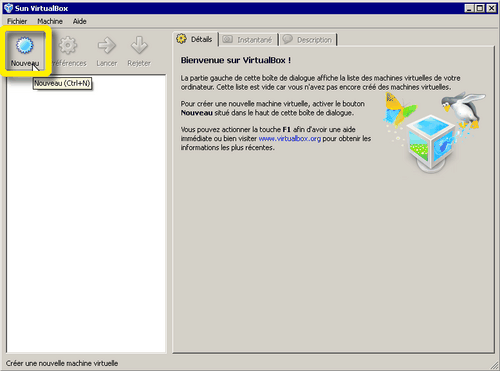Click status bar text 'Créer une nouvelle machine virtuelle'

62,363
